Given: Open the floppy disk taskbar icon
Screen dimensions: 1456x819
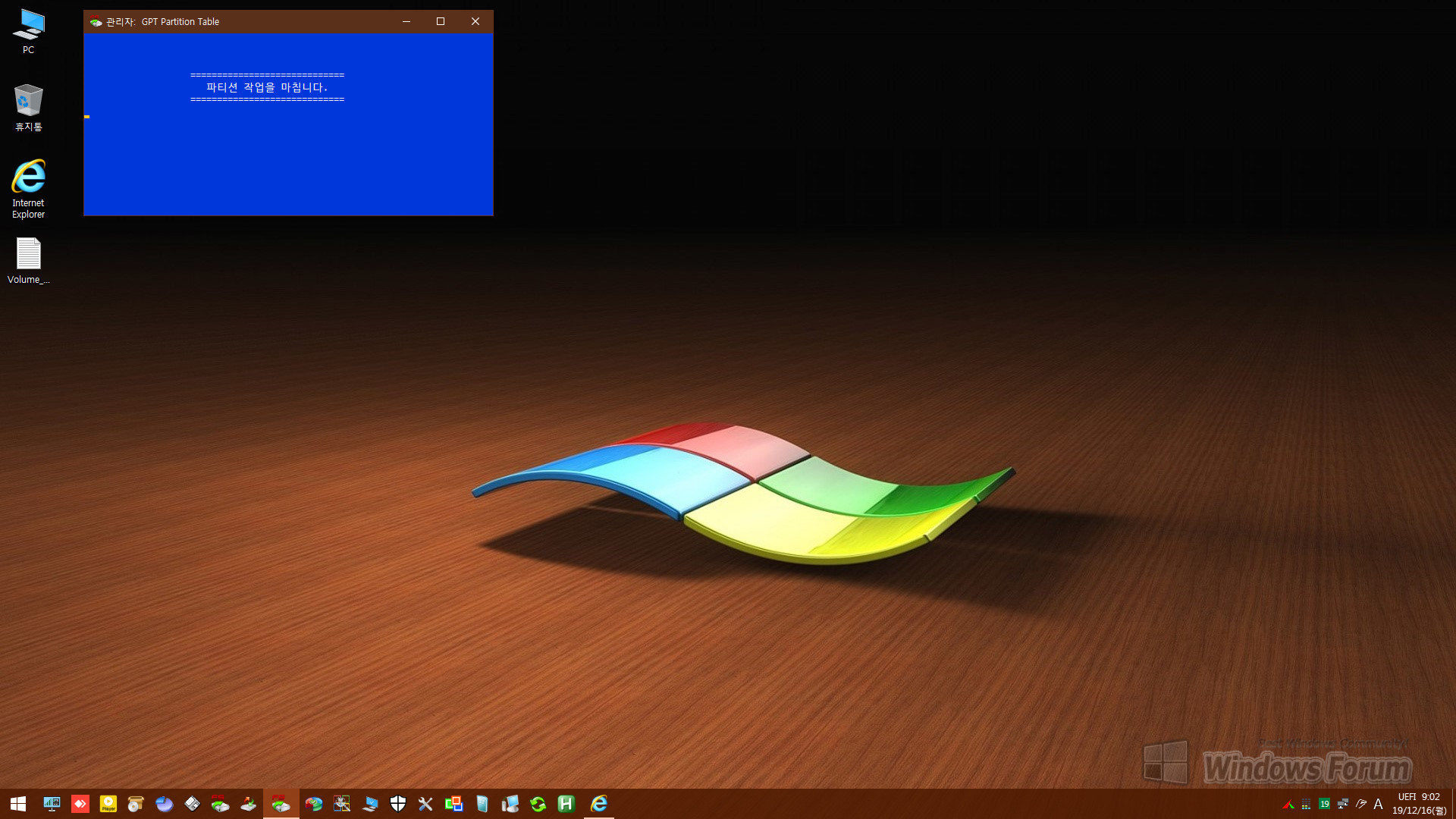Looking at the screenshot, I should click(193, 804).
